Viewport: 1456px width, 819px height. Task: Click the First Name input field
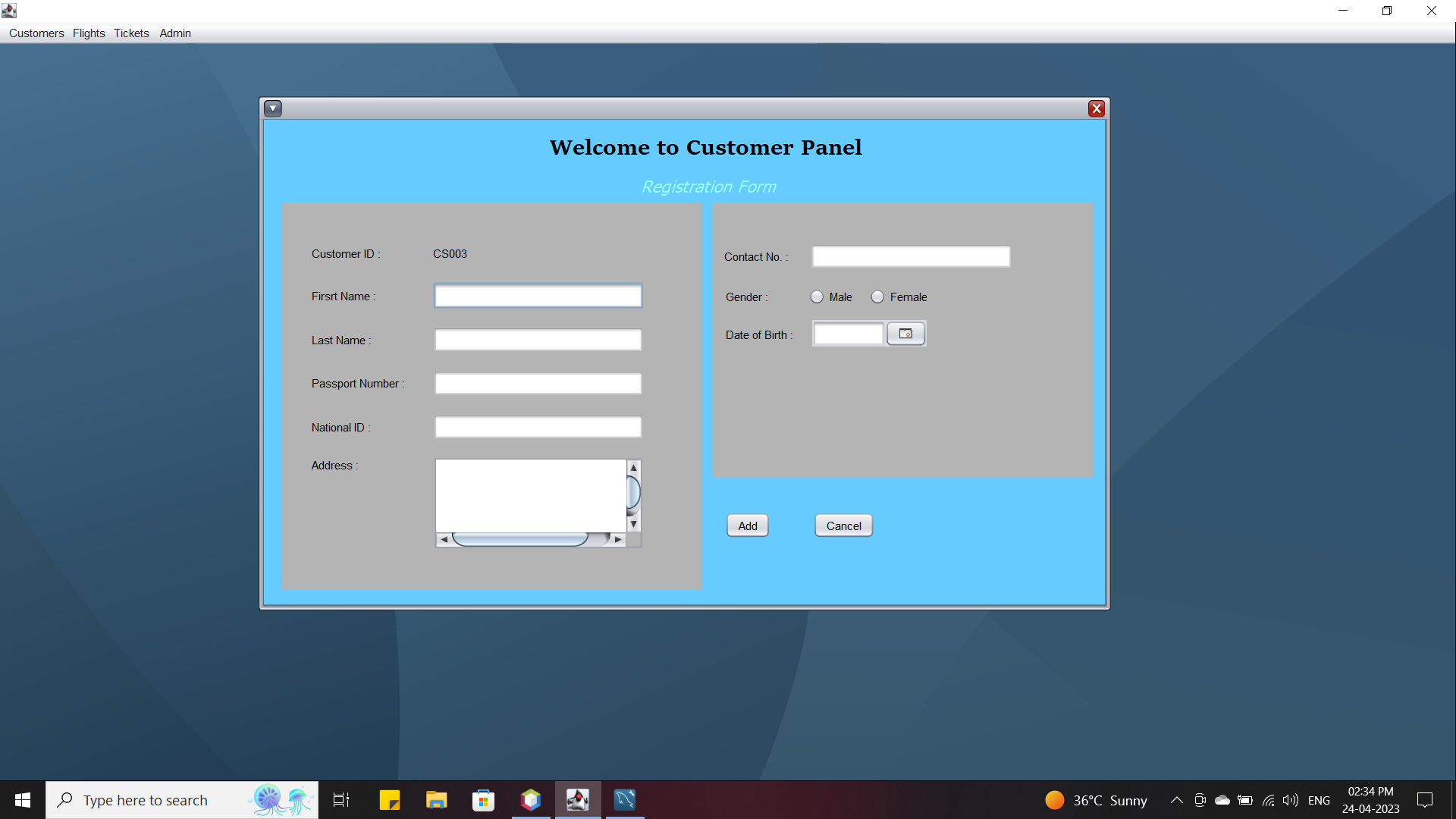pos(538,296)
